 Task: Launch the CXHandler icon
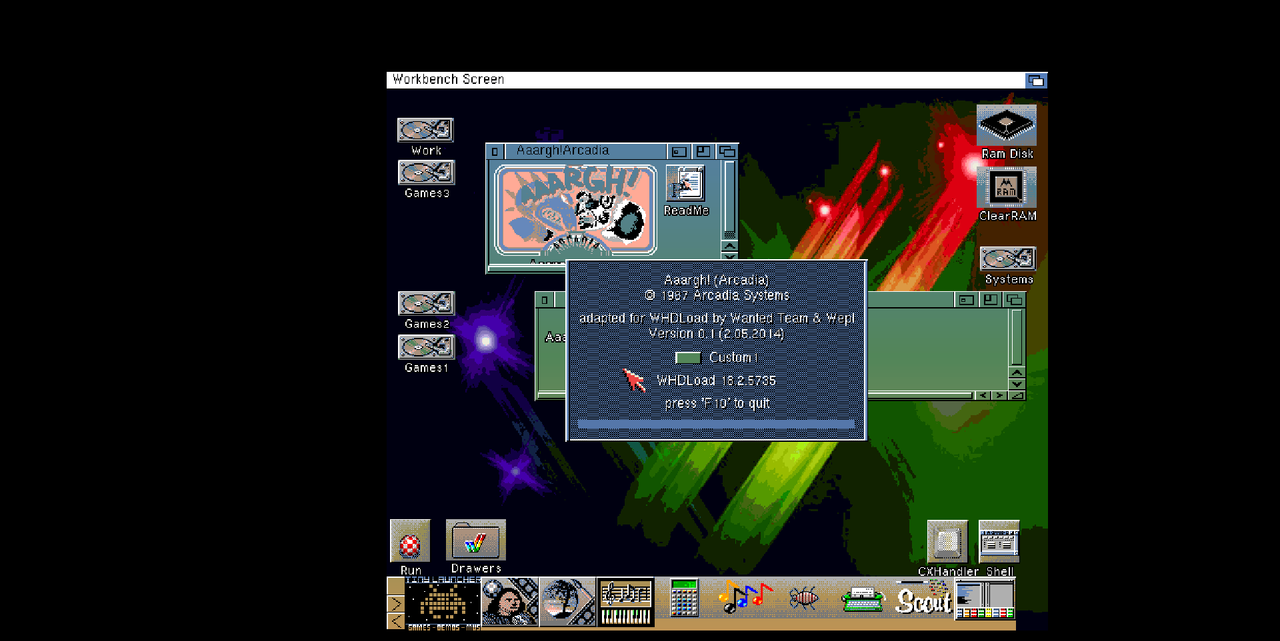coord(947,542)
